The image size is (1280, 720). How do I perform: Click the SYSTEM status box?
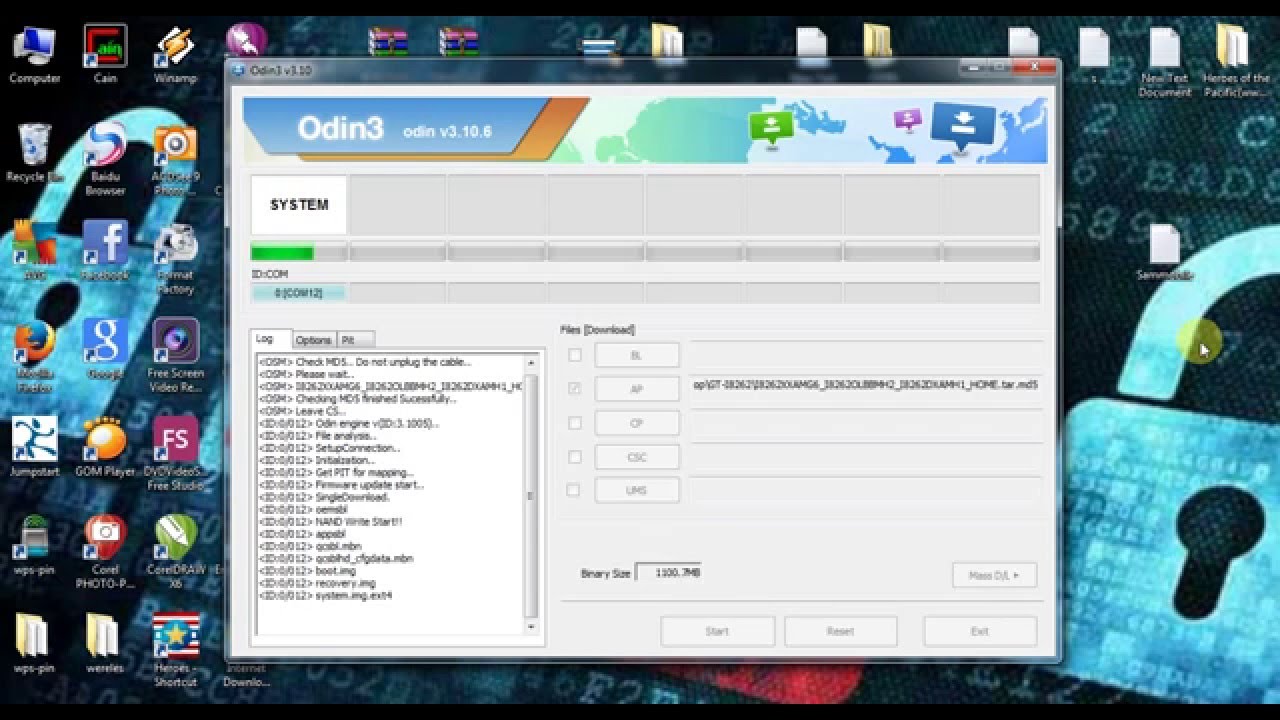(x=299, y=204)
